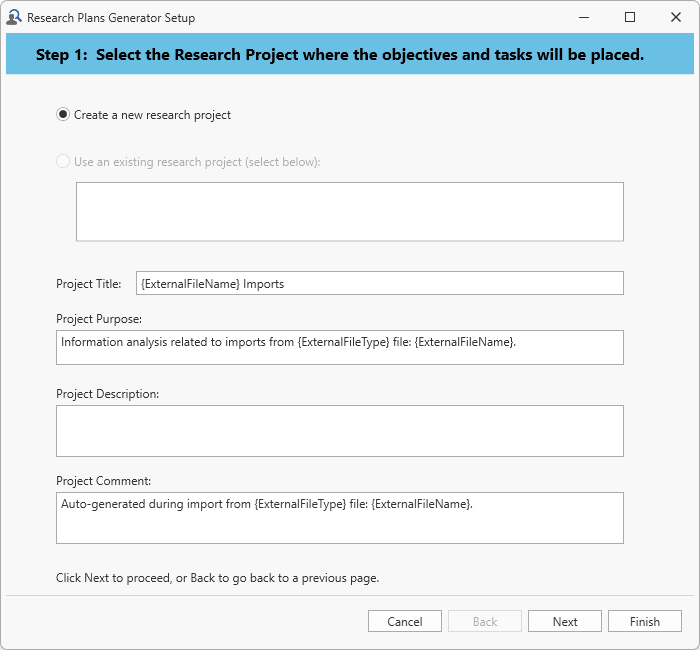Select "Create a new research project" option

64,115
